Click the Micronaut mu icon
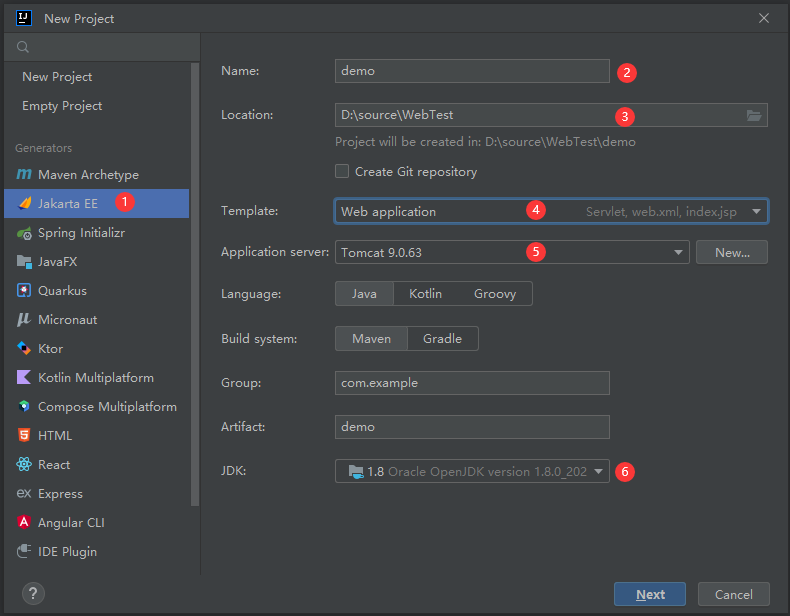 tap(24, 319)
